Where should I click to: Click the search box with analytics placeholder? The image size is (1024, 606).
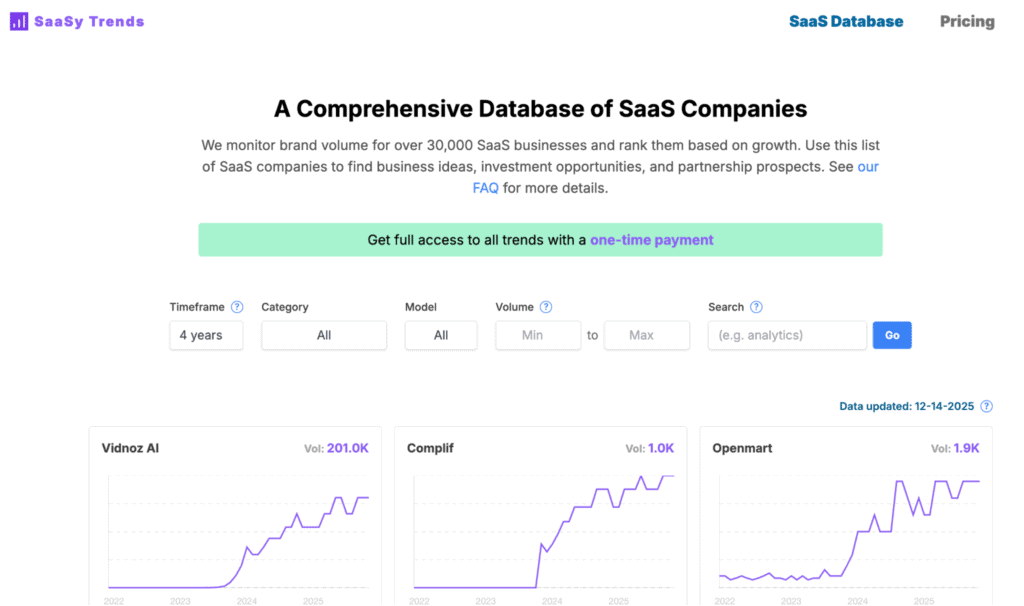tap(786, 335)
